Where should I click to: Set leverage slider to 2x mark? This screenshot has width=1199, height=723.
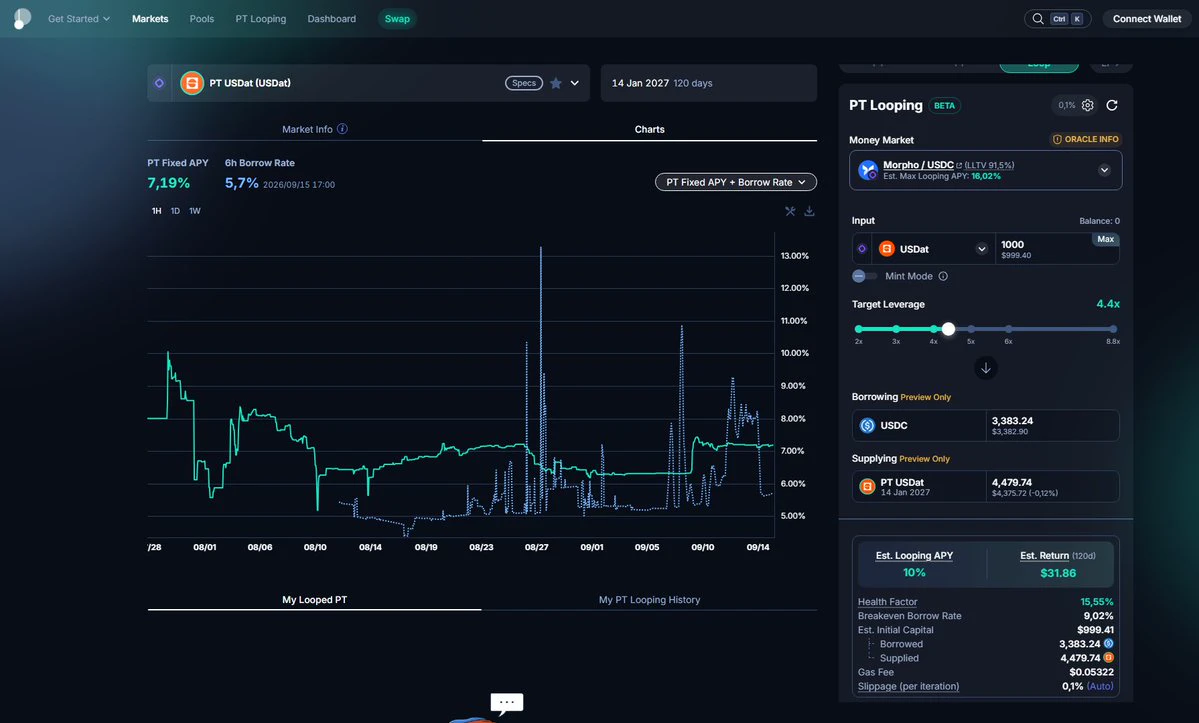coord(859,329)
